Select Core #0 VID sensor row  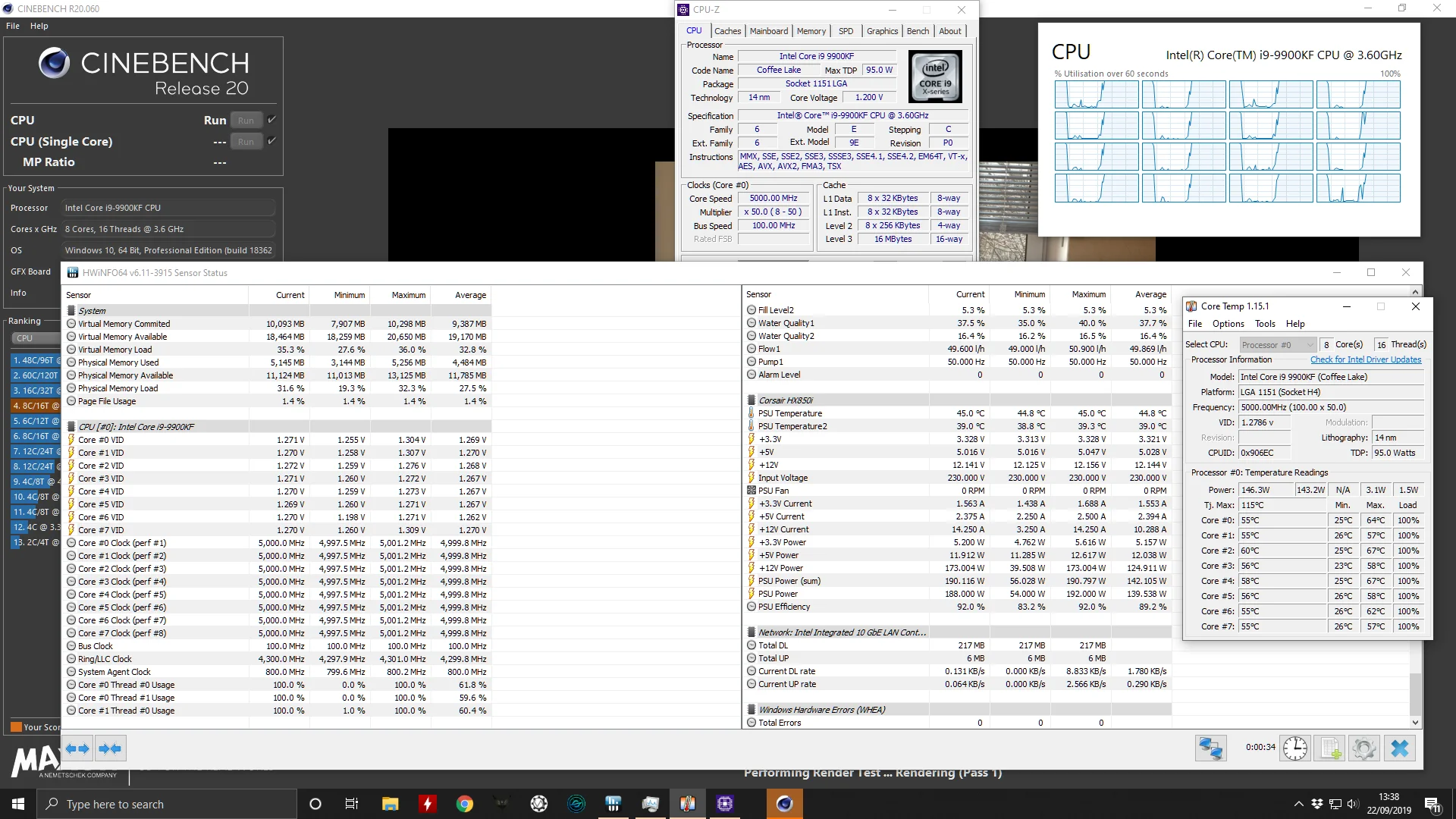[x=277, y=440]
